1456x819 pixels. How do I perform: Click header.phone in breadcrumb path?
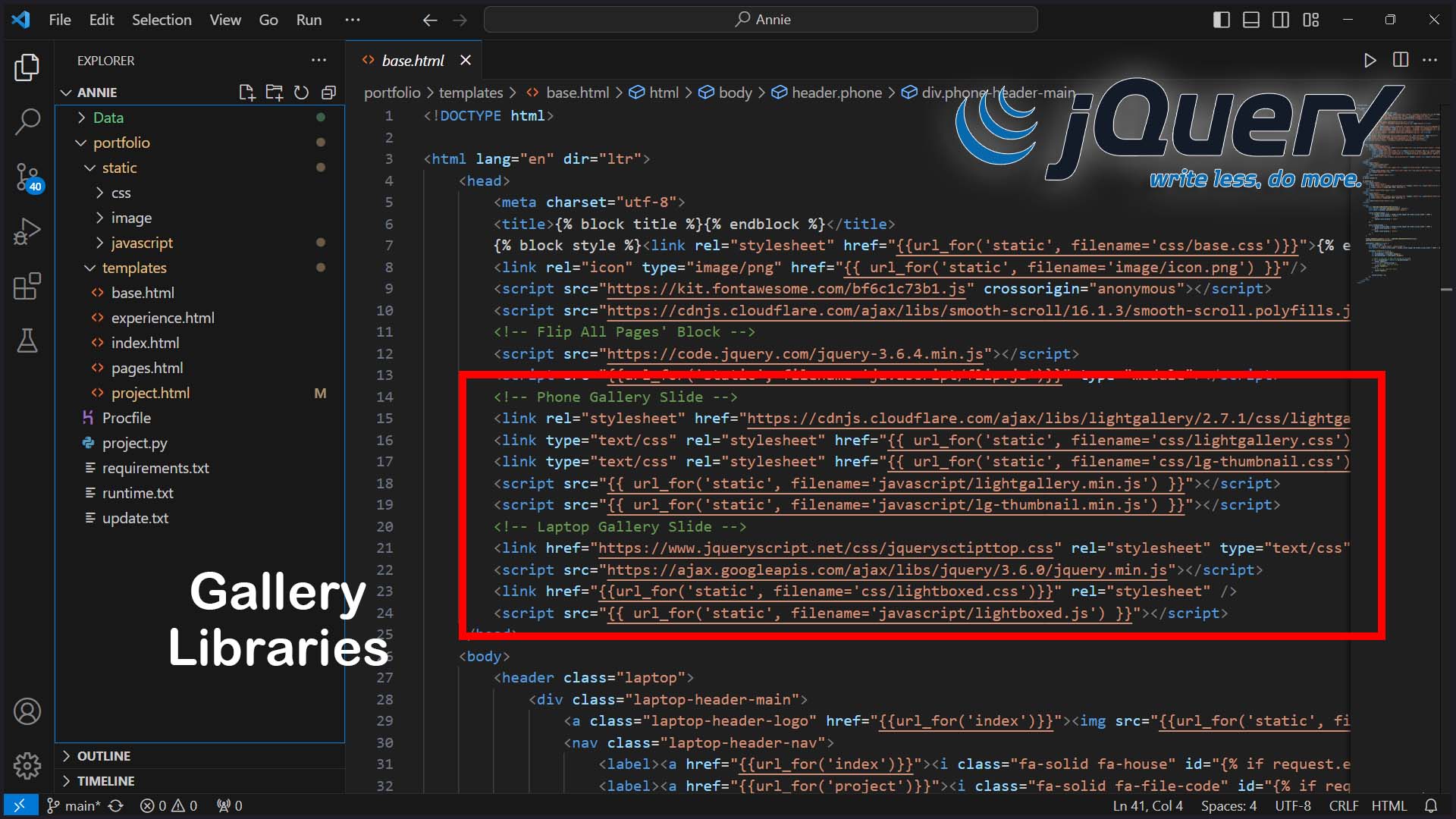click(836, 93)
